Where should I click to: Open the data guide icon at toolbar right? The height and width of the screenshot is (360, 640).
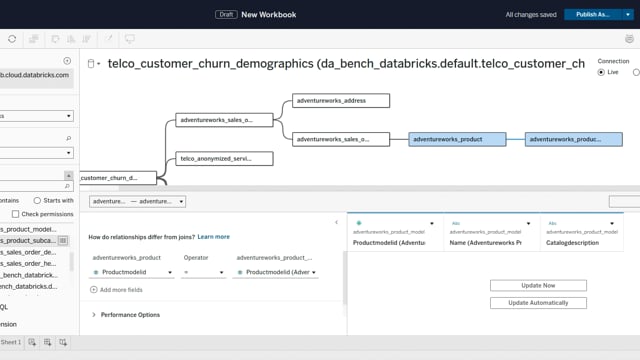pyautogui.click(x=629, y=39)
